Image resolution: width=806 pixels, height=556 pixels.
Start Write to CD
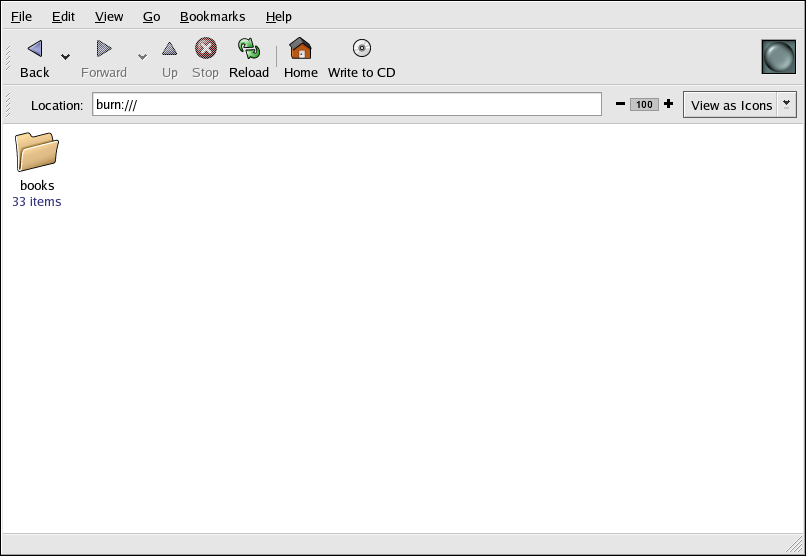click(x=362, y=49)
